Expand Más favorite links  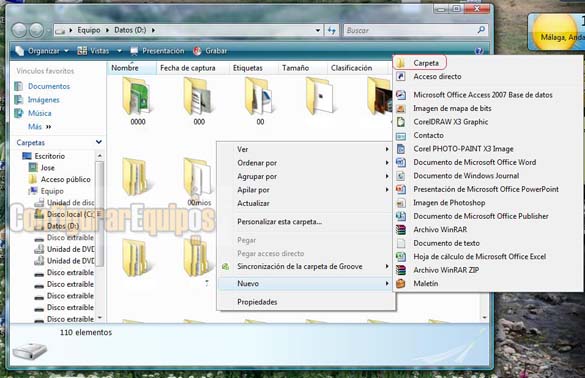point(39,127)
